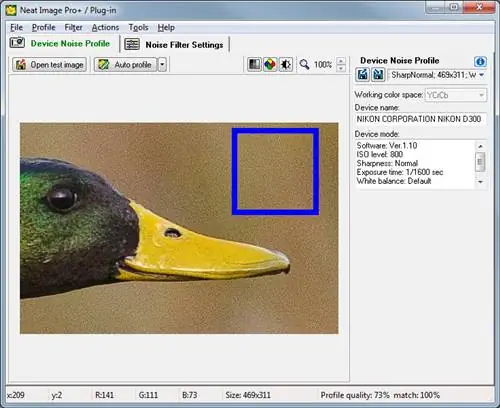
Task: Select the Device Noise Profile tab
Action: [60, 44]
